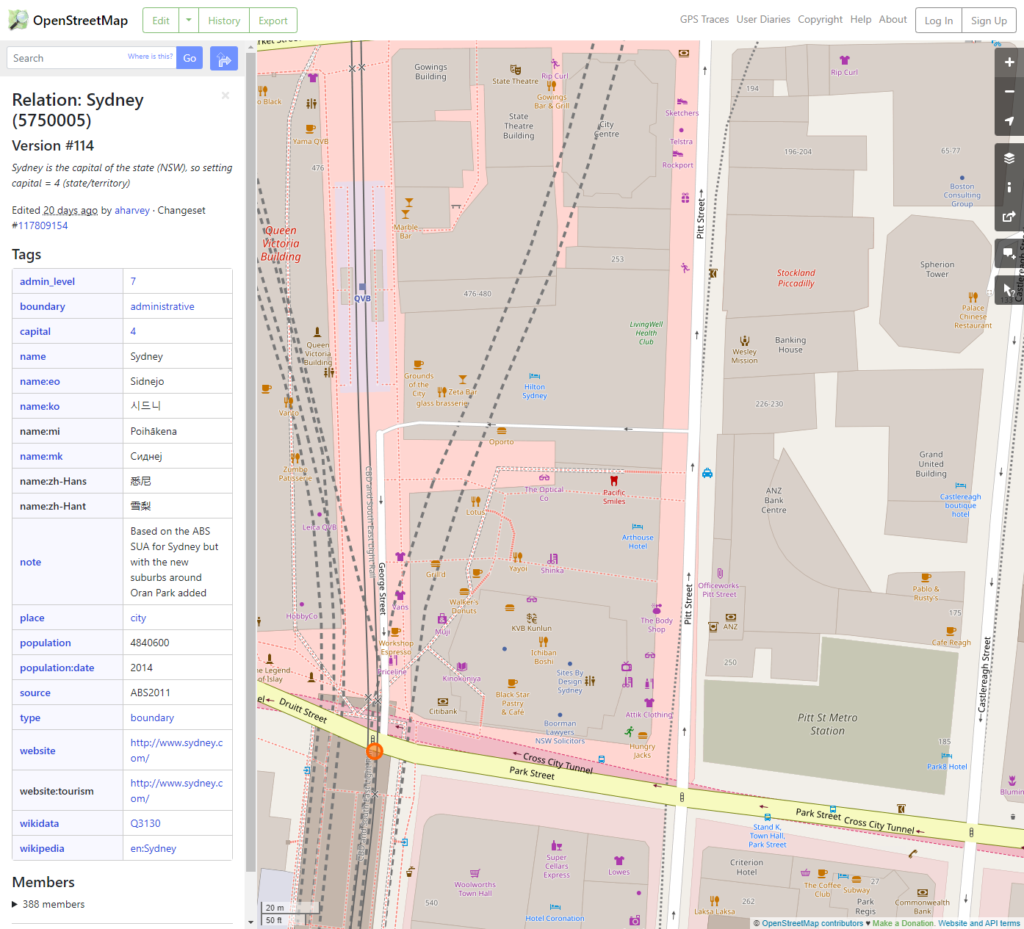Click the Queen Victoria Building red label
The width and height of the screenshot is (1024, 929).
tap(281, 244)
